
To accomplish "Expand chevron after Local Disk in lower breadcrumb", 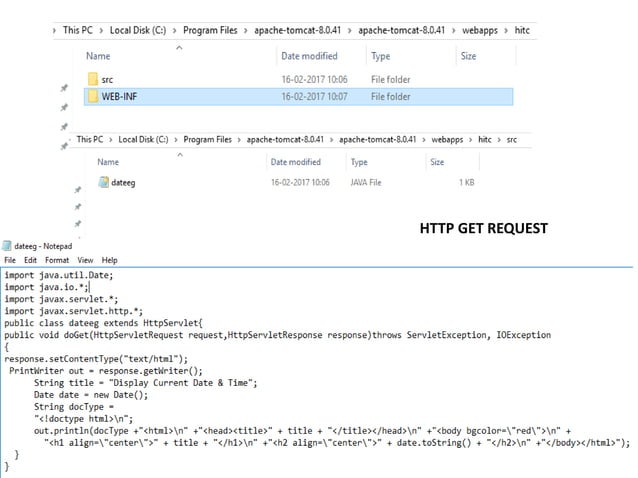I will click(x=176, y=140).
